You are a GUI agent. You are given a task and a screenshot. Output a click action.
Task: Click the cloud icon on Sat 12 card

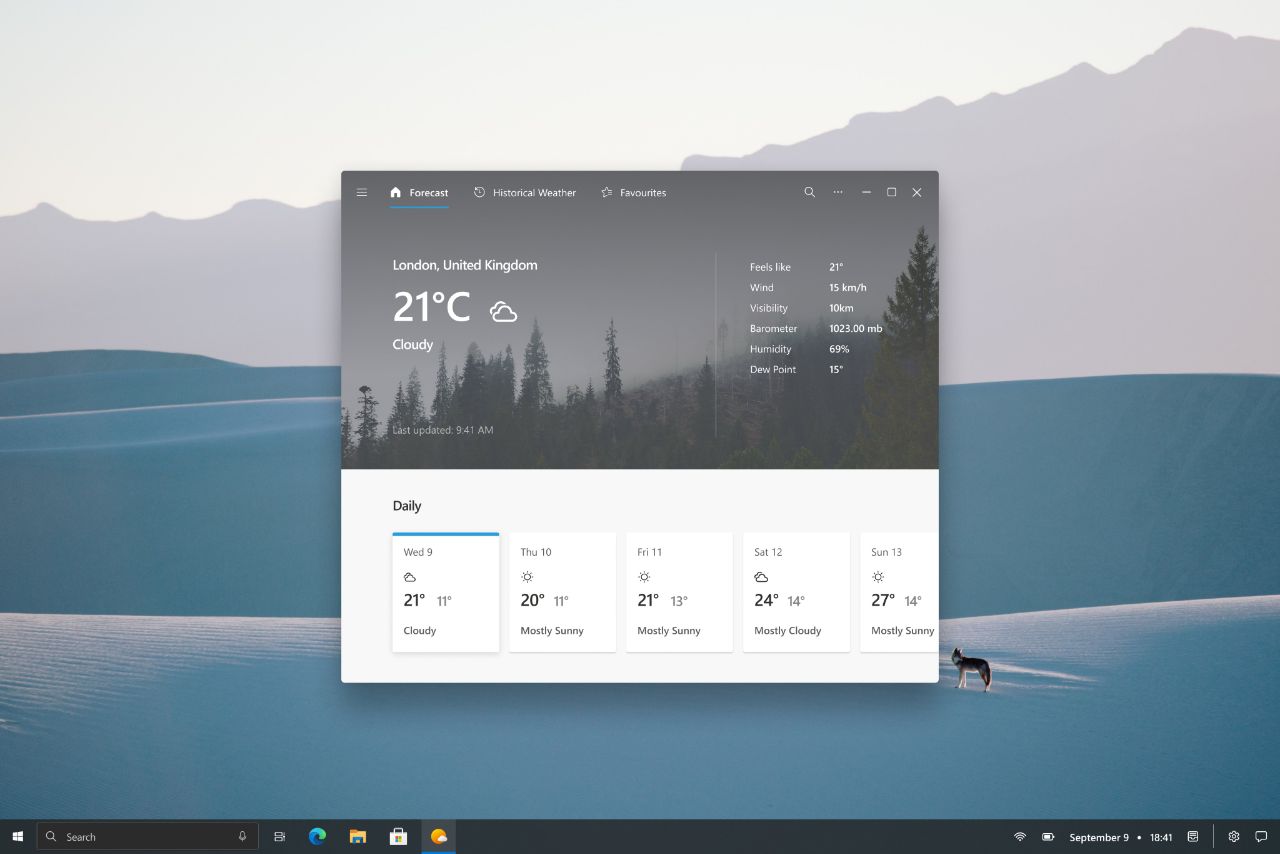[x=761, y=577]
